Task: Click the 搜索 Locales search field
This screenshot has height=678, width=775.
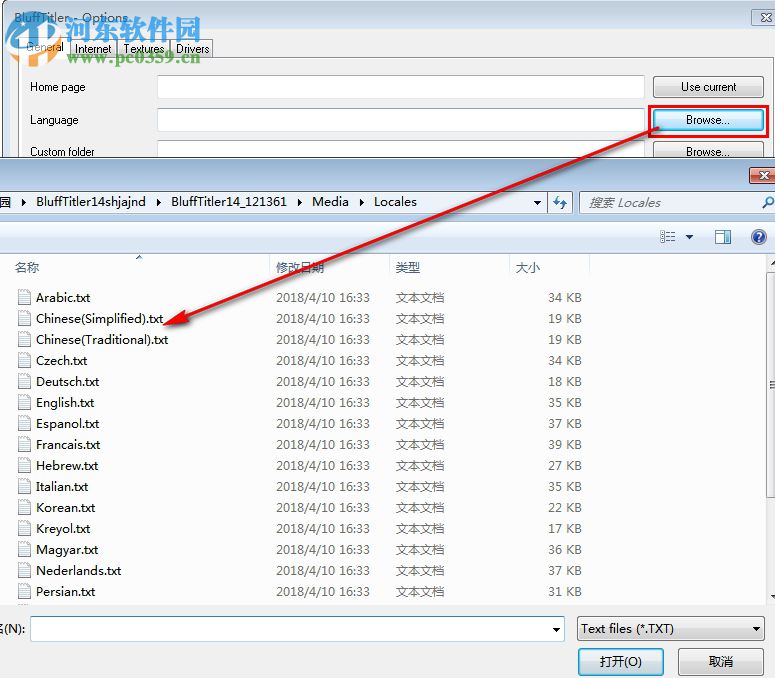Action: point(676,203)
